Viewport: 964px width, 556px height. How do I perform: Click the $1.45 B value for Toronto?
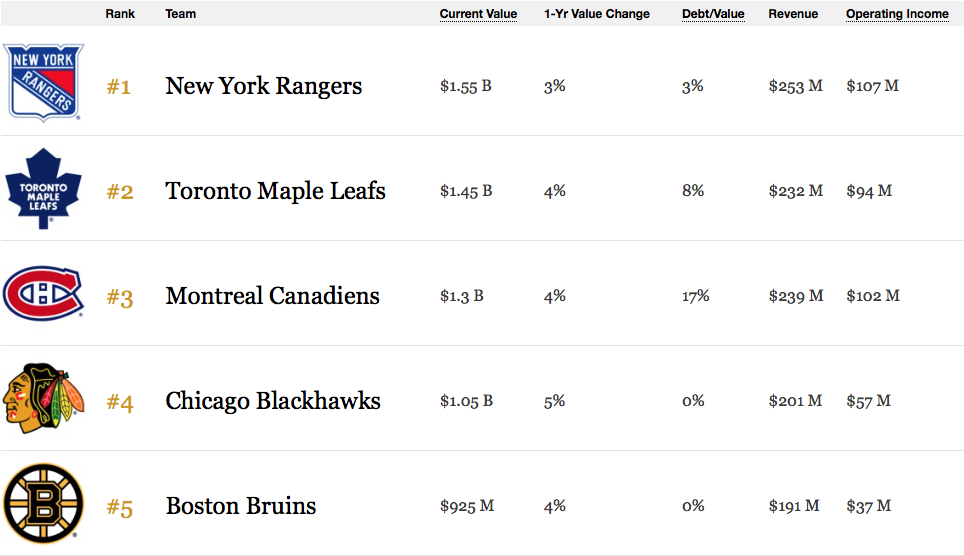coord(466,191)
